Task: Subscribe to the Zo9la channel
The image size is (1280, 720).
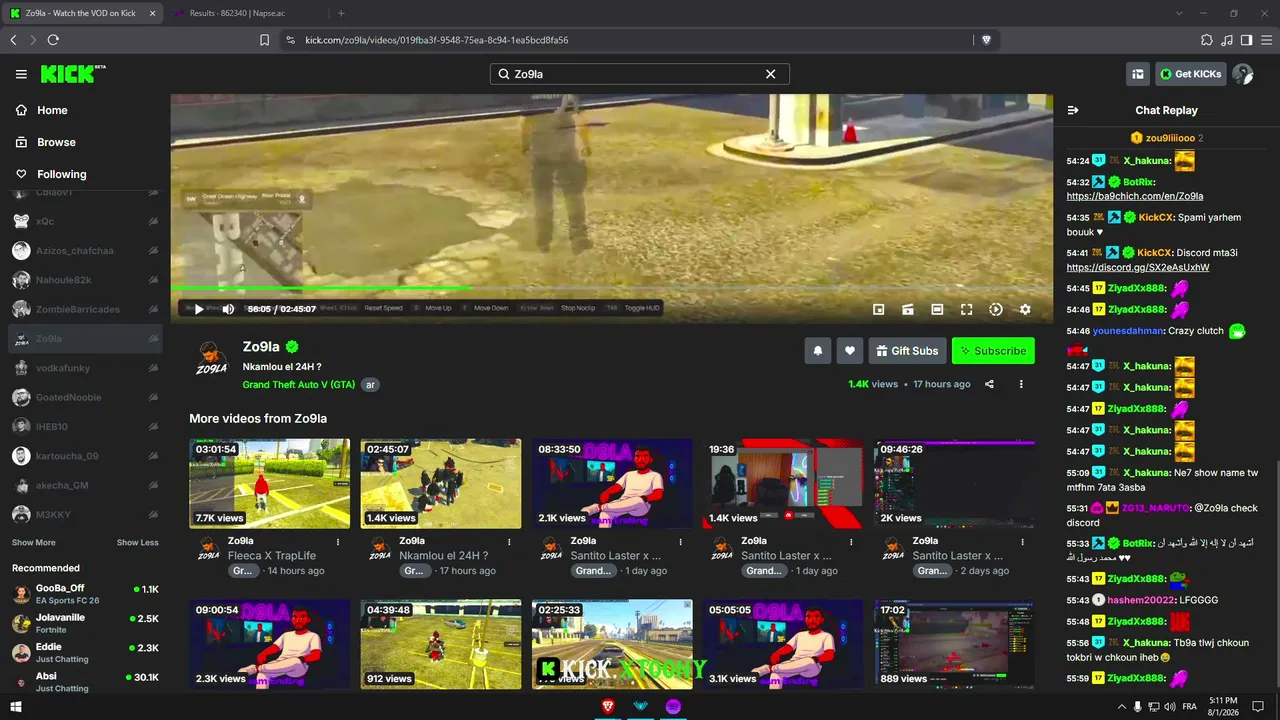Action: (x=993, y=351)
